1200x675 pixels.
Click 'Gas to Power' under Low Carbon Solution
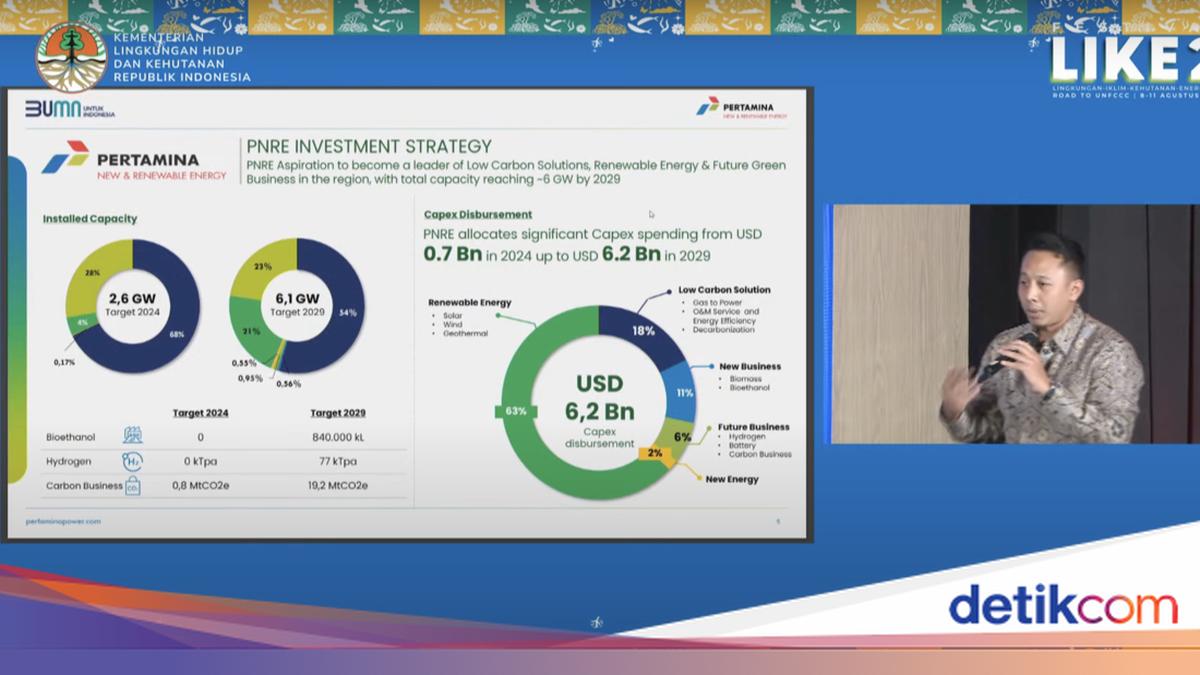click(717, 302)
